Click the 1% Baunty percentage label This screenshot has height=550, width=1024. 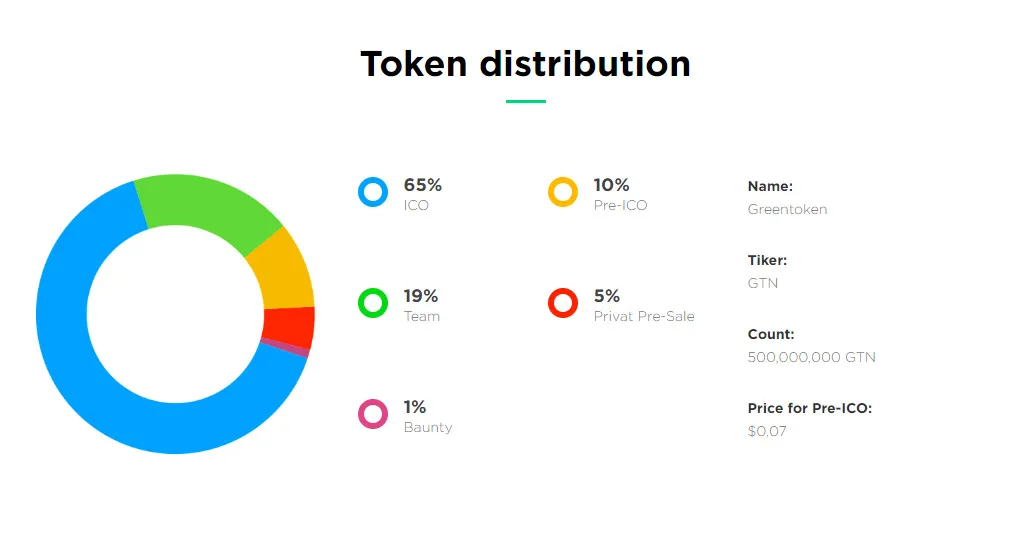coord(415,408)
